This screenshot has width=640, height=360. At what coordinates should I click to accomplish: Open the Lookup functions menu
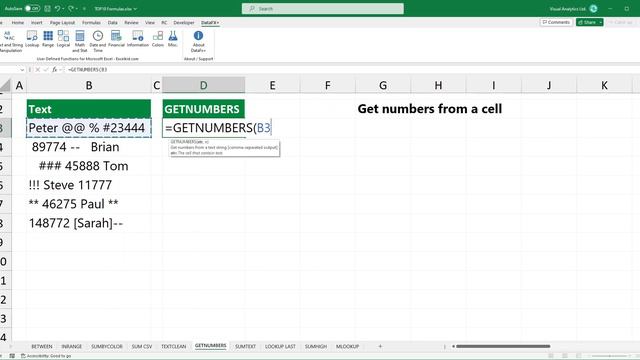coord(32,39)
